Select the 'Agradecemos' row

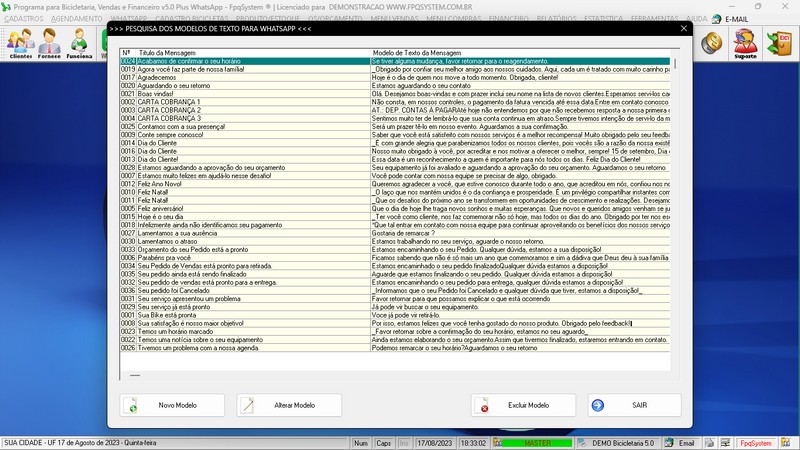(395, 78)
